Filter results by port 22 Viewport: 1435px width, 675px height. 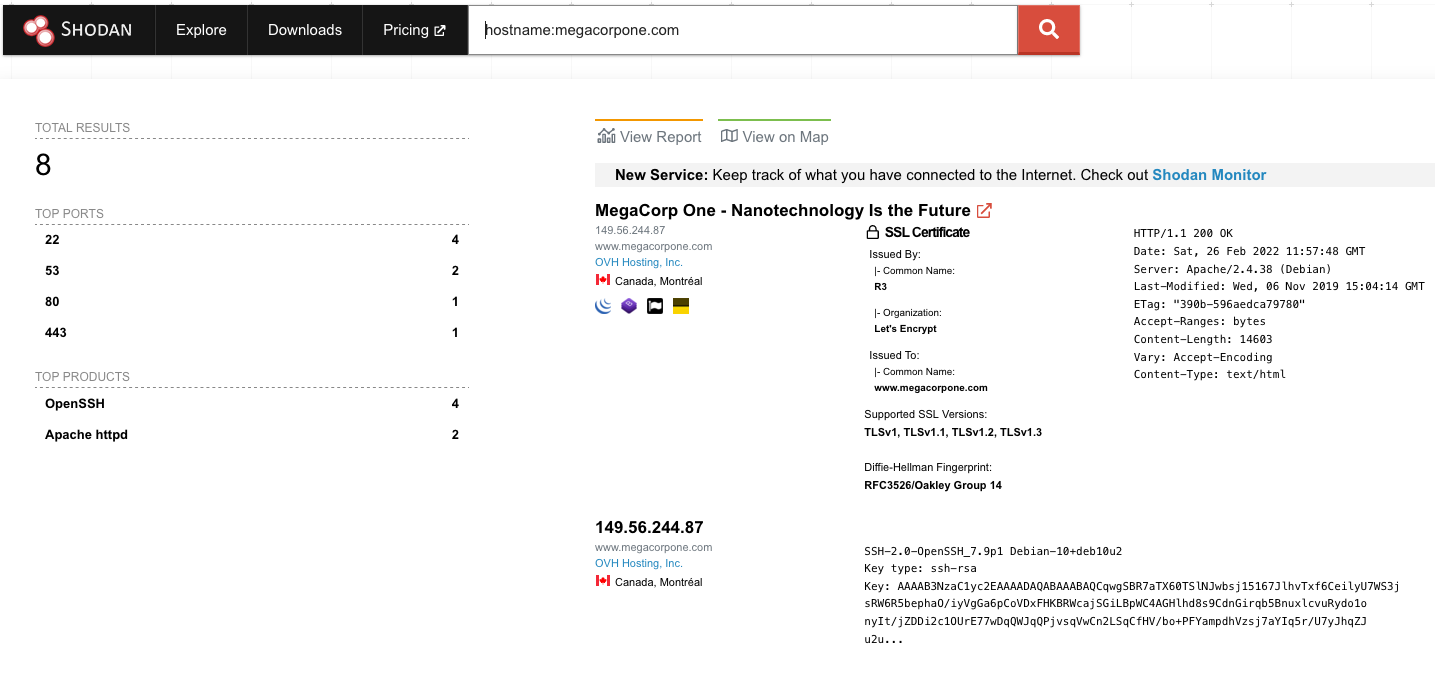[52, 240]
